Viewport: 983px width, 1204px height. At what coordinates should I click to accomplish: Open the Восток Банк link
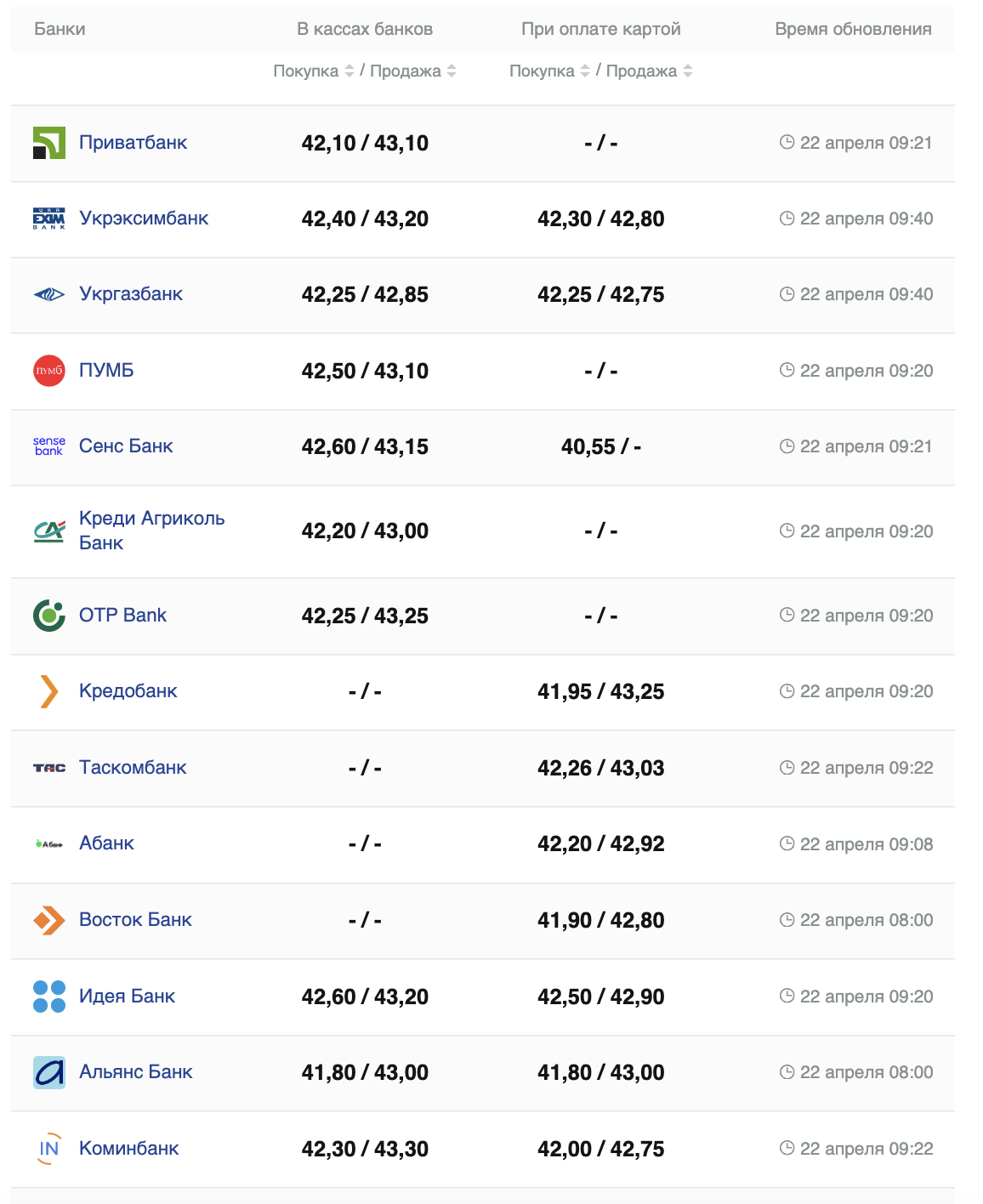[x=135, y=920]
